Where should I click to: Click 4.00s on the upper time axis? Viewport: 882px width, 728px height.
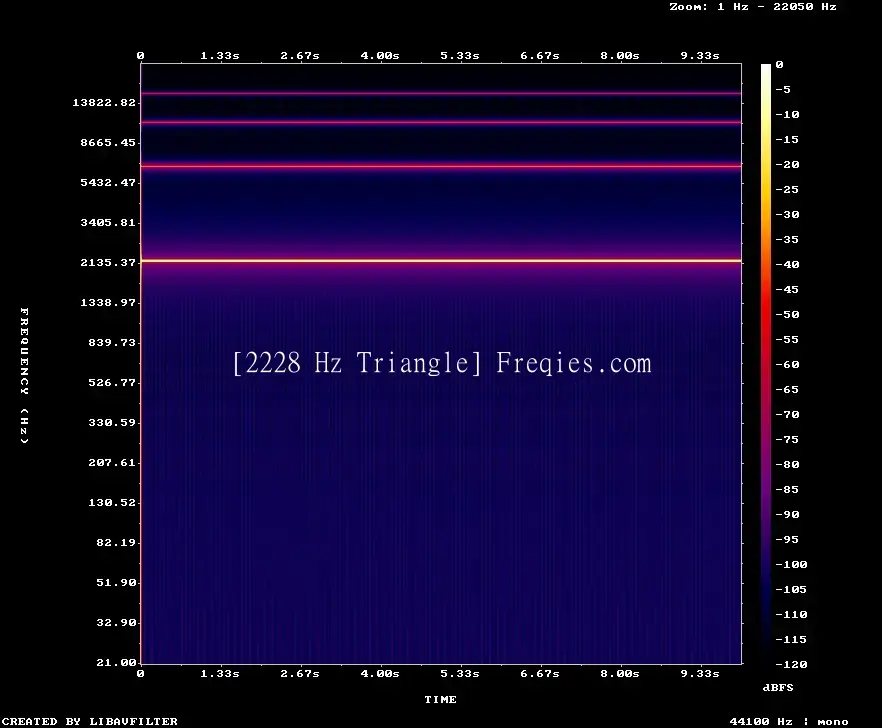point(380,56)
